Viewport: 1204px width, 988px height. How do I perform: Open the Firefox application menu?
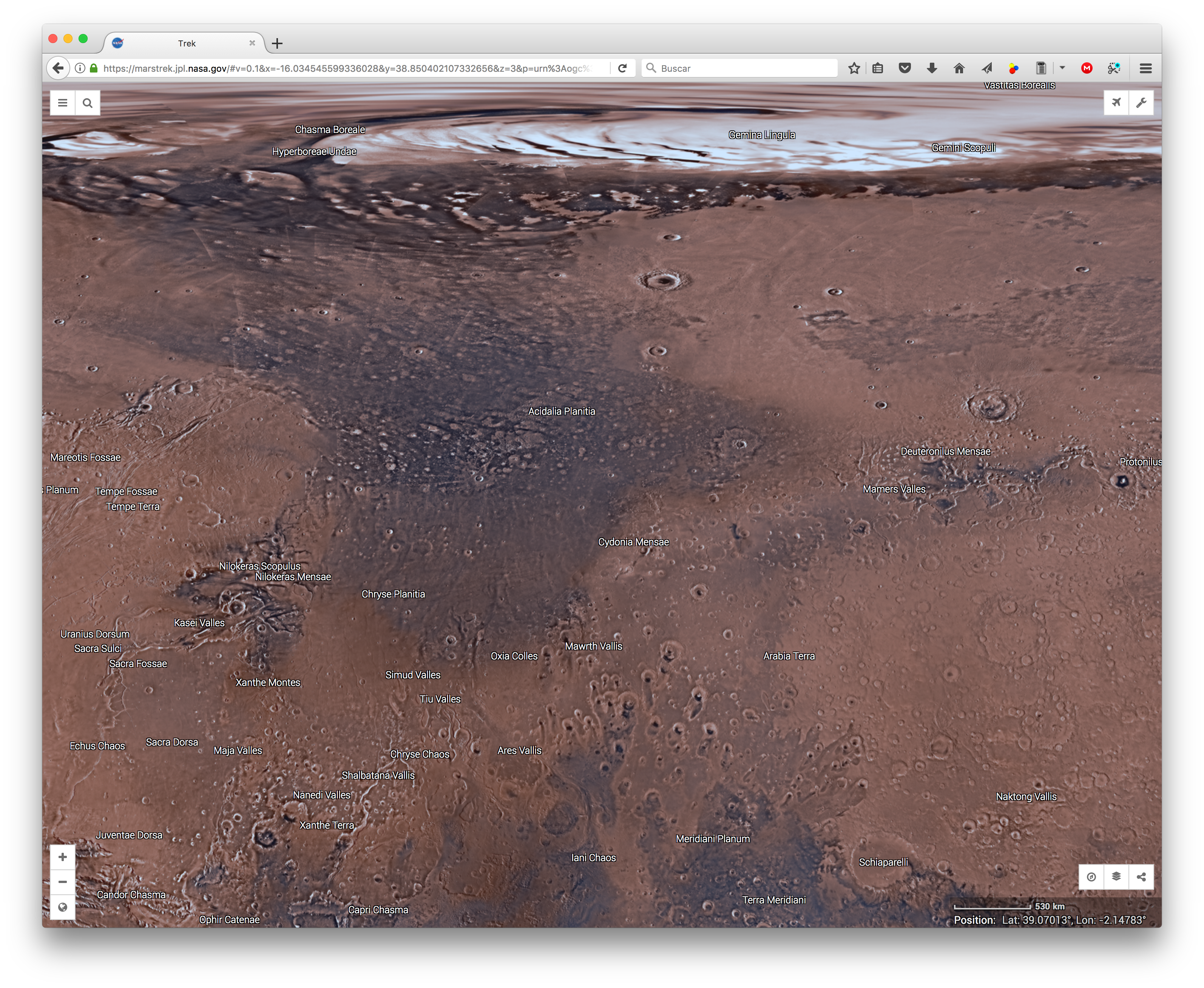[x=1145, y=68]
